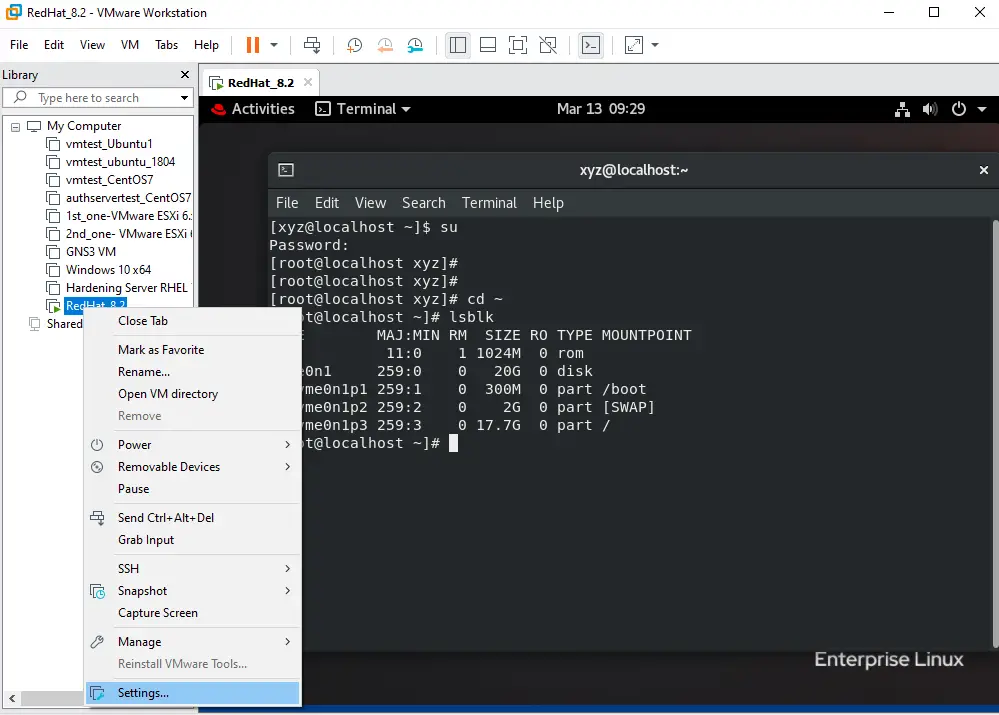Click the terminal's vertical scrollbar

(x=995, y=433)
